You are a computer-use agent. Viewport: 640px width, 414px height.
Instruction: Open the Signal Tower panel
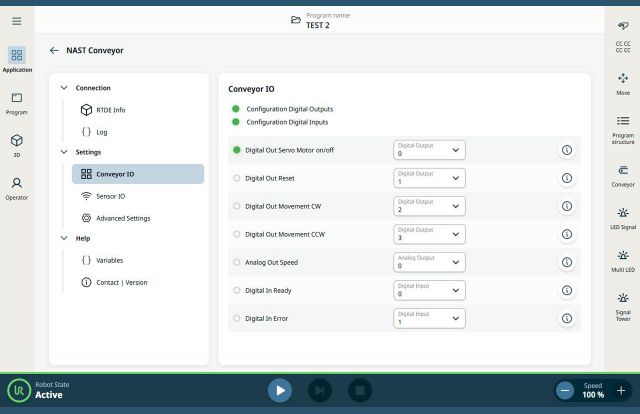click(623, 305)
